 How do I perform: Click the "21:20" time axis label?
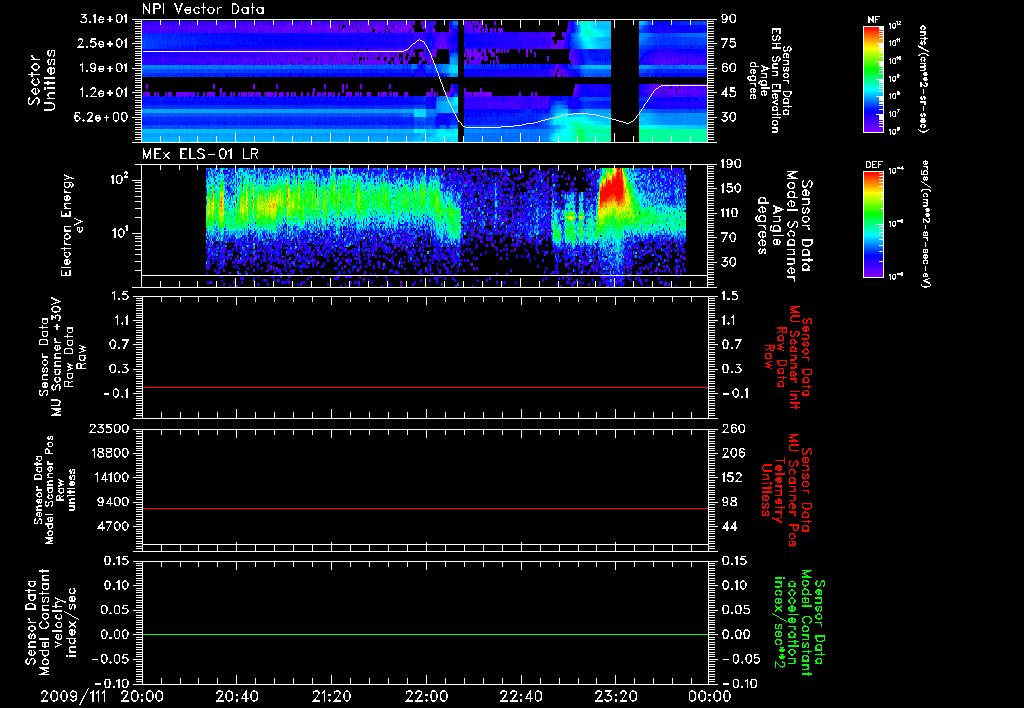point(332,696)
